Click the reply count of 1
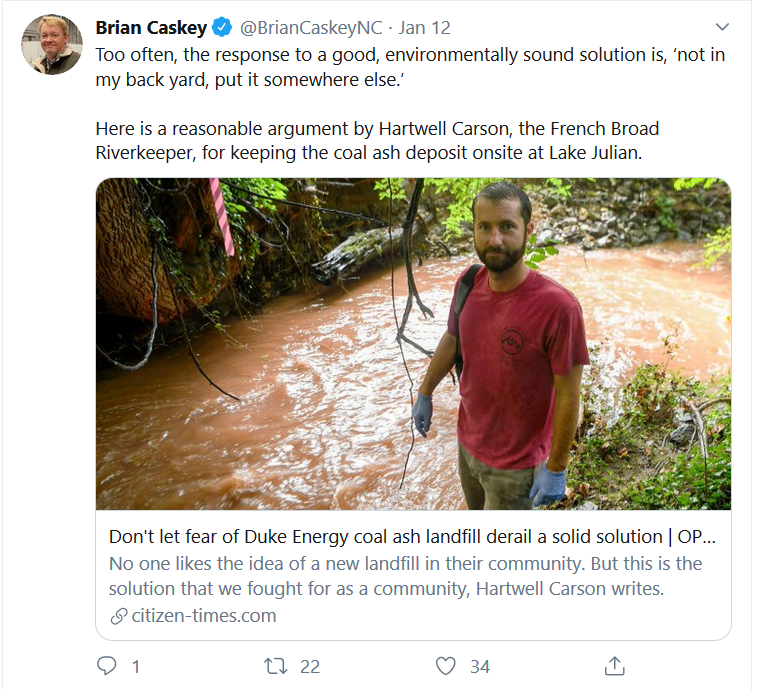The height and width of the screenshot is (690, 760). click(135, 666)
